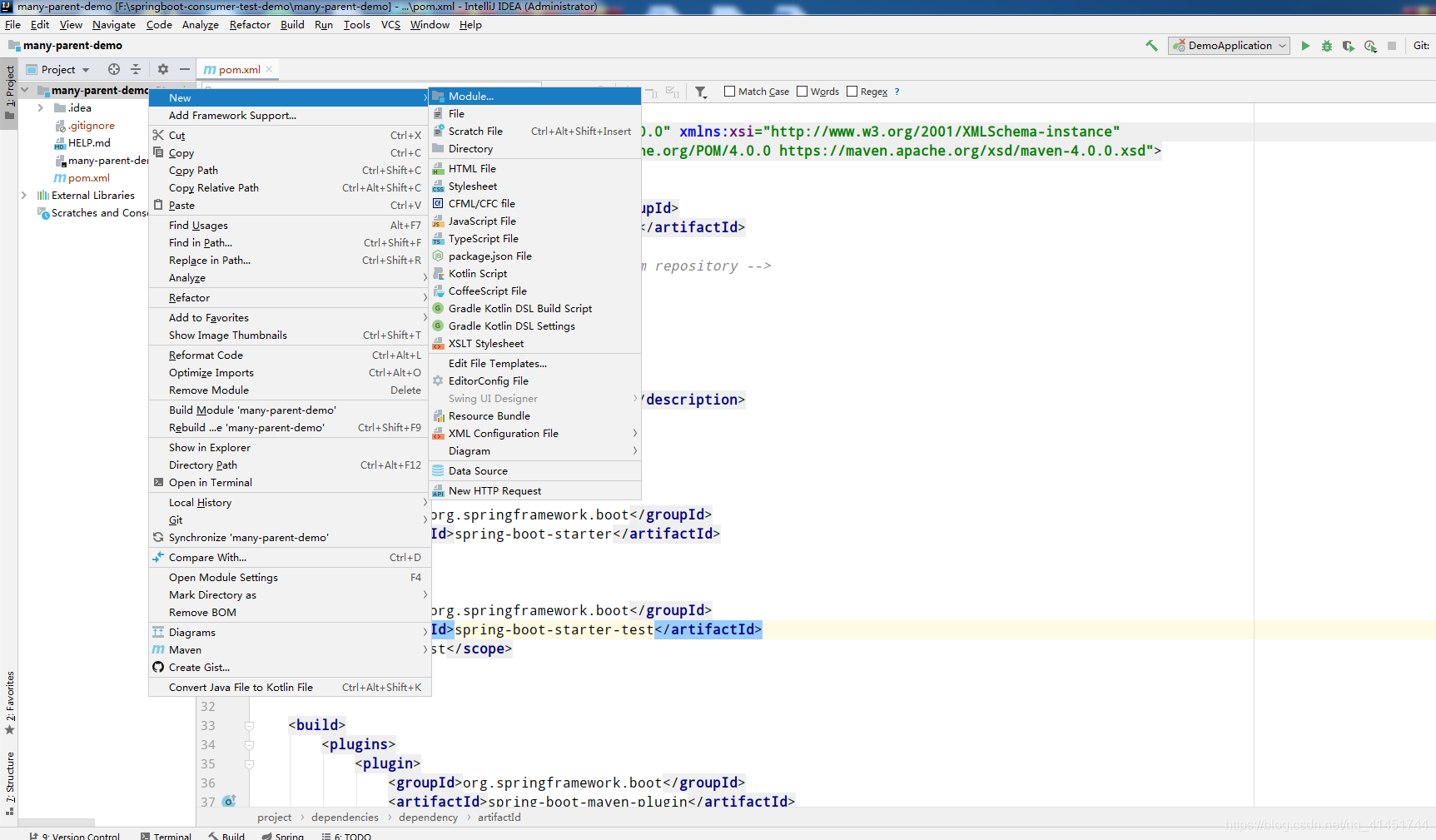Toggle the Match Case checkbox
Image resolution: width=1436 pixels, height=840 pixels.
coord(729,92)
